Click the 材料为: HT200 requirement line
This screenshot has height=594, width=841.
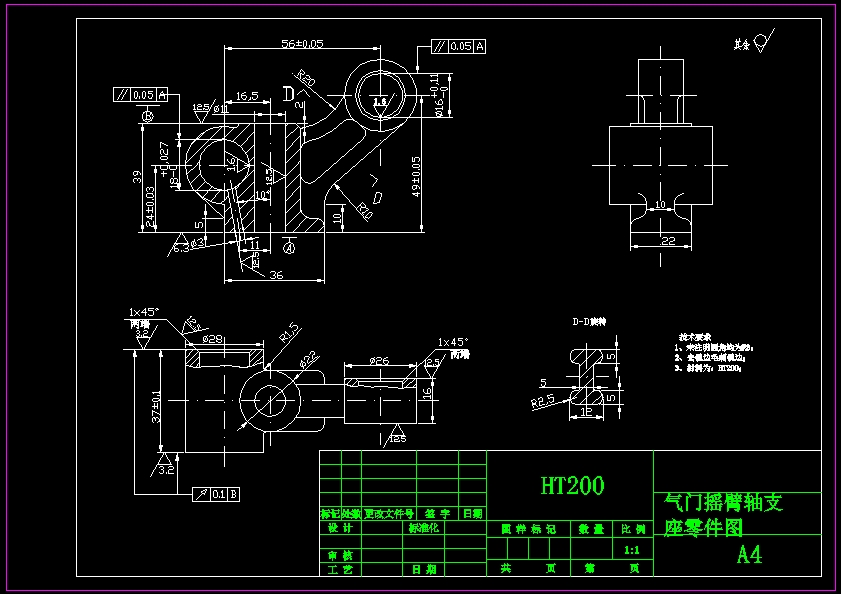point(708,368)
